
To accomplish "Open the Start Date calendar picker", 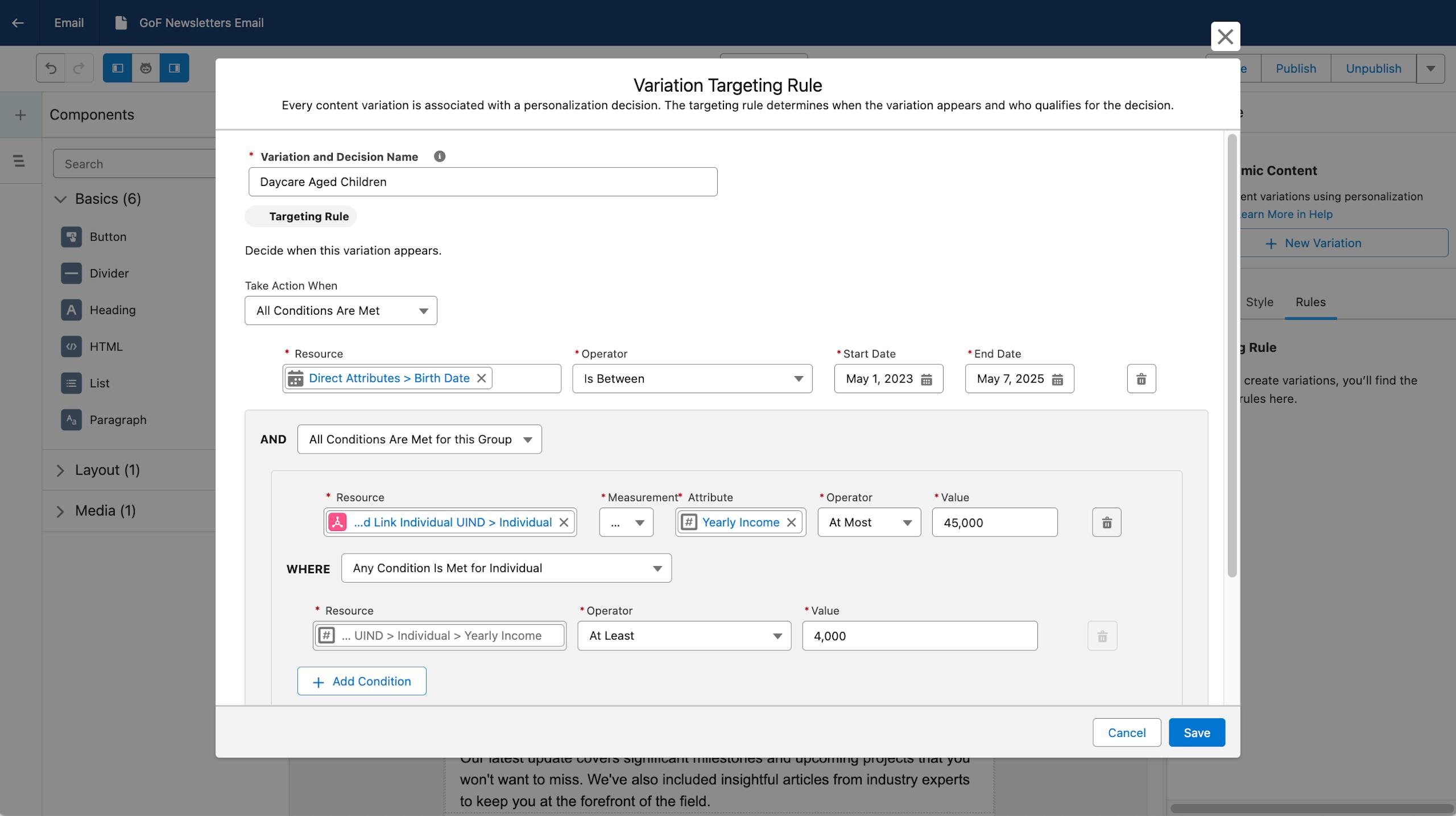I will [926, 380].
